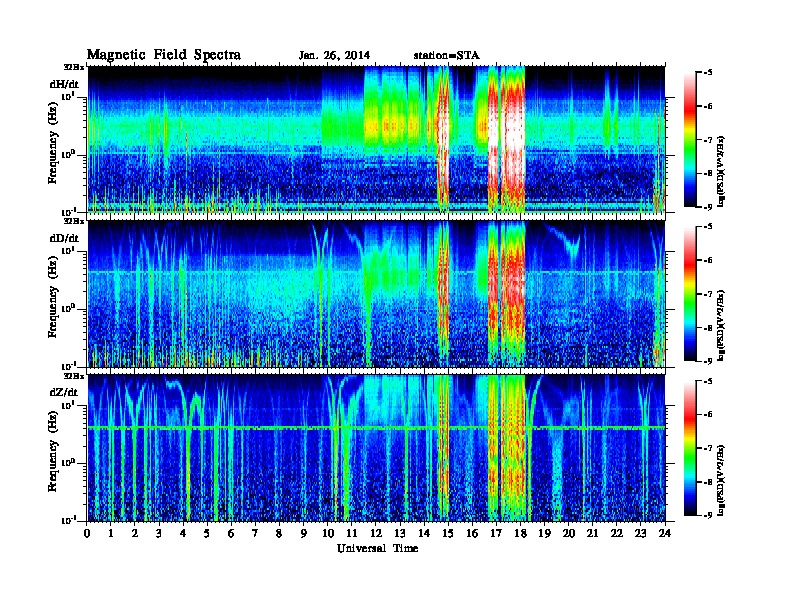792x612 pixels.
Task: Click the "-6" tick on dD/dt color scale
Action: pyautogui.click(x=707, y=261)
